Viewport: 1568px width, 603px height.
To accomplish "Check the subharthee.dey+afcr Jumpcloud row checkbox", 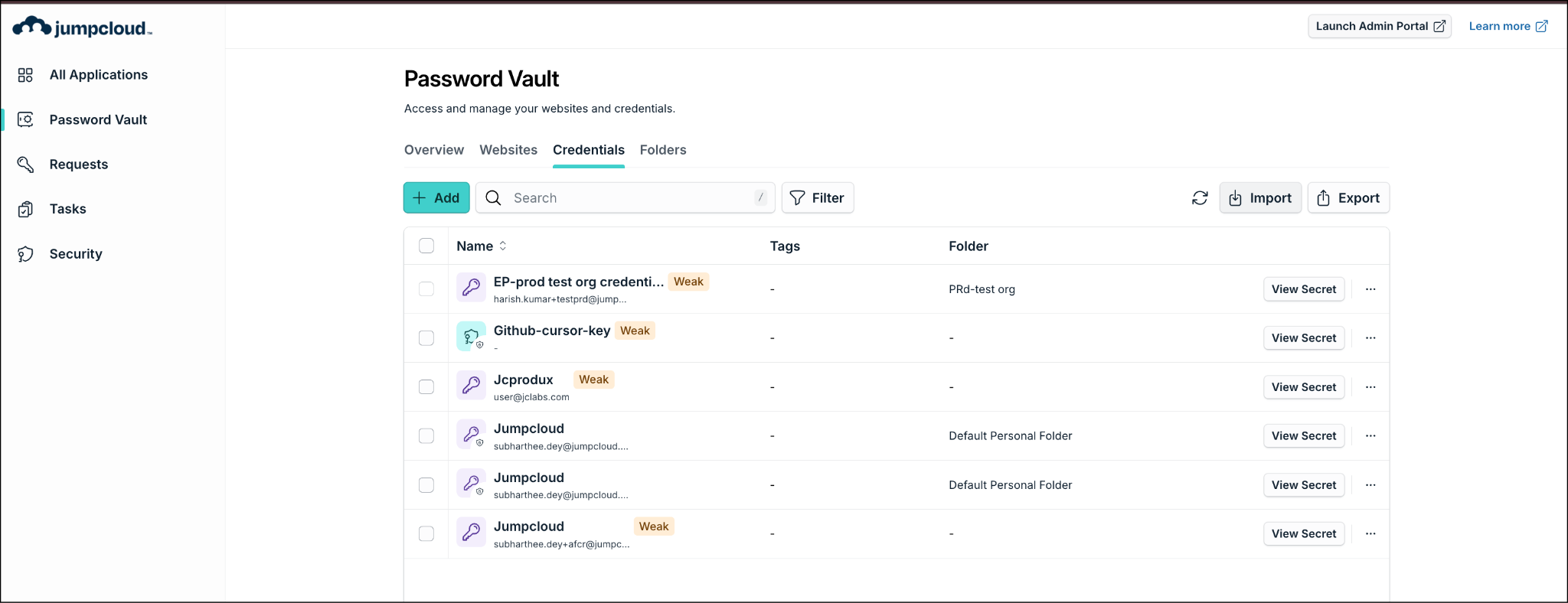I will 426,534.
